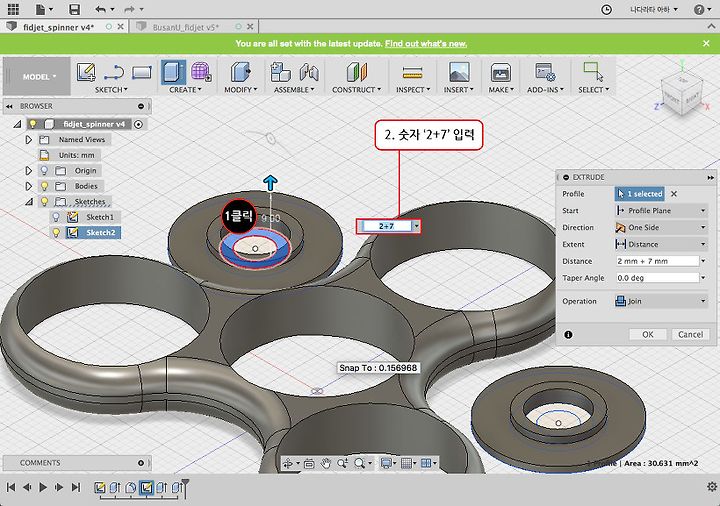Open the MODEL workspace dropdown
The height and width of the screenshot is (506, 720).
coord(37,76)
